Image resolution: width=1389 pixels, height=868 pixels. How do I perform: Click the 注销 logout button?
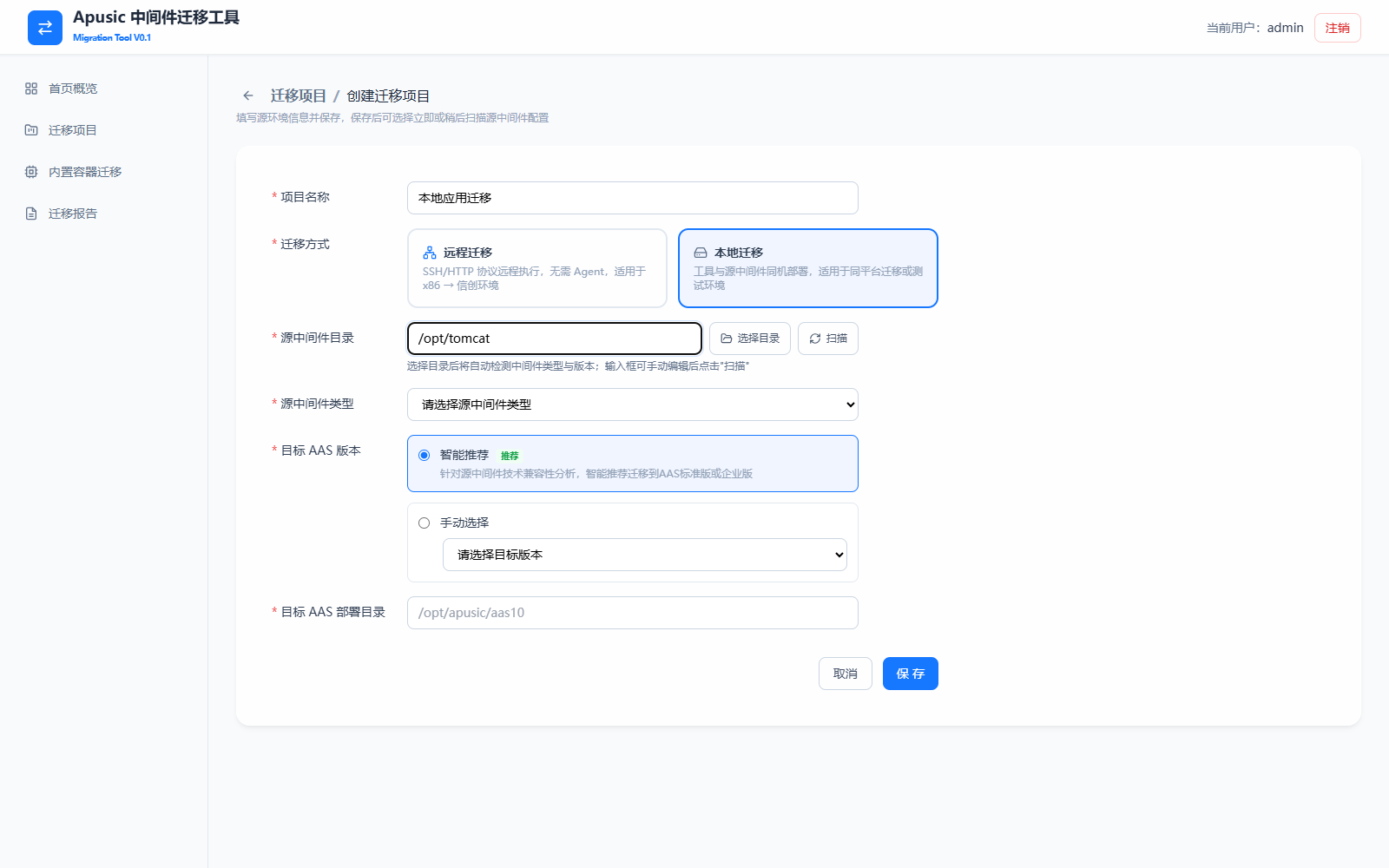(x=1338, y=28)
